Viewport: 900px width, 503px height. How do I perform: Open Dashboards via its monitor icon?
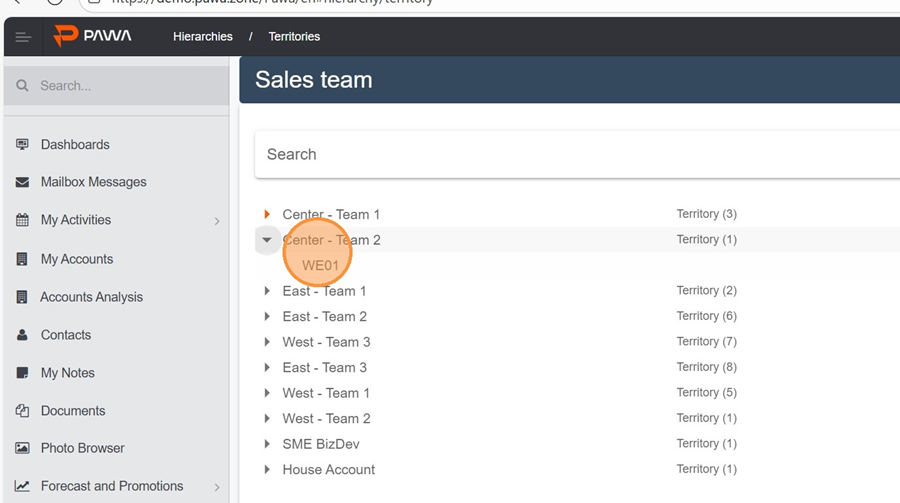(x=22, y=144)
